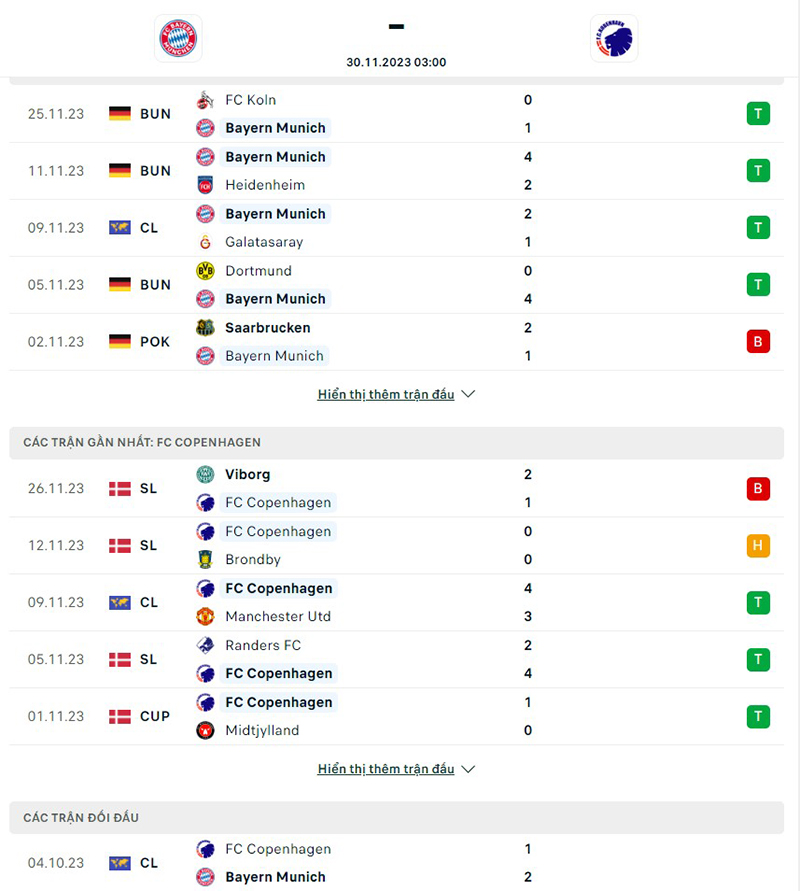Click the FC Copenhagen crest at top
Image resolution: width=800 pixels, height=891 pixels.
[613, 38]
